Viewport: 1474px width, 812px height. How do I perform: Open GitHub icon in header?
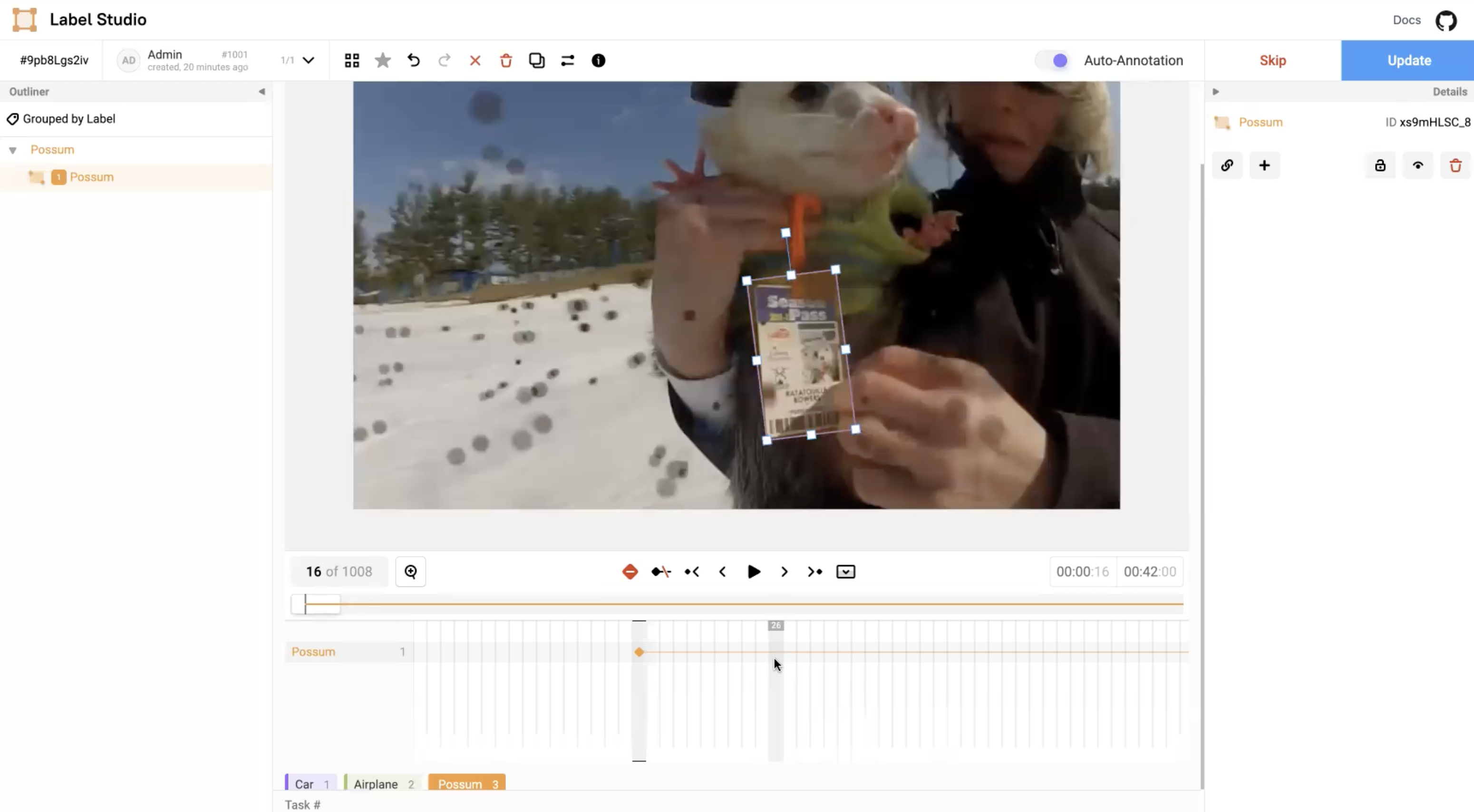click(x=1446, y=20)
